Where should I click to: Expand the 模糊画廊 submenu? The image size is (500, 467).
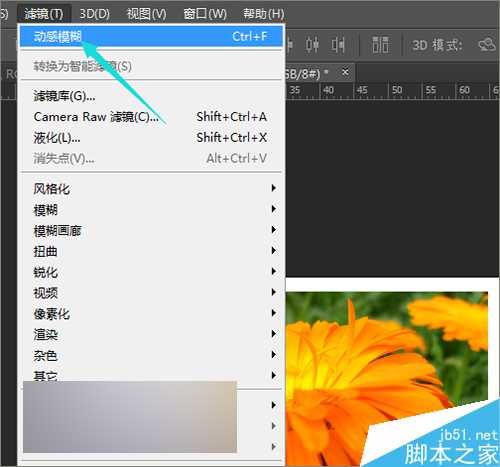(151, 230)
